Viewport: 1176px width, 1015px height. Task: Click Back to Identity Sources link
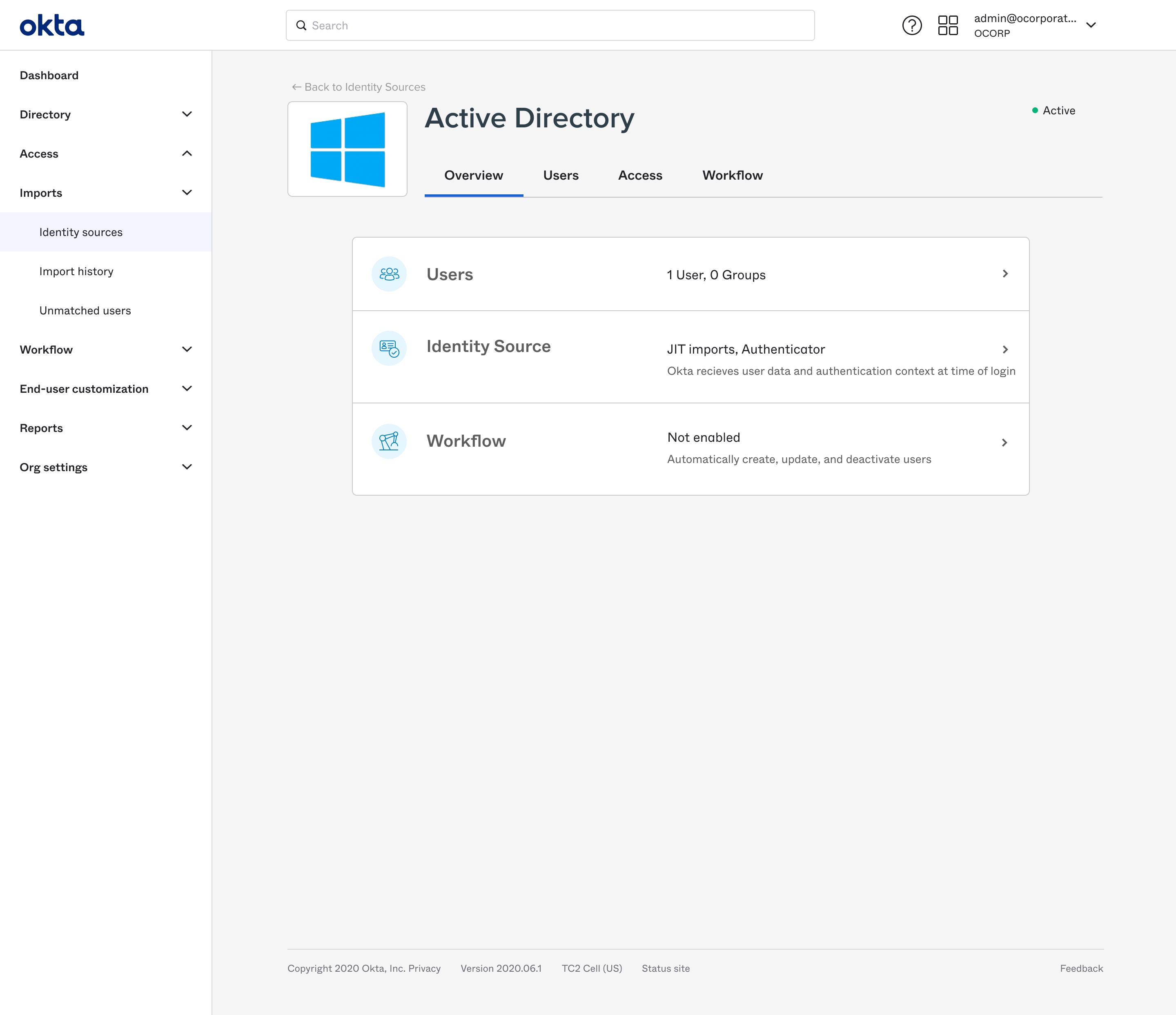click(x=358, y=87)
